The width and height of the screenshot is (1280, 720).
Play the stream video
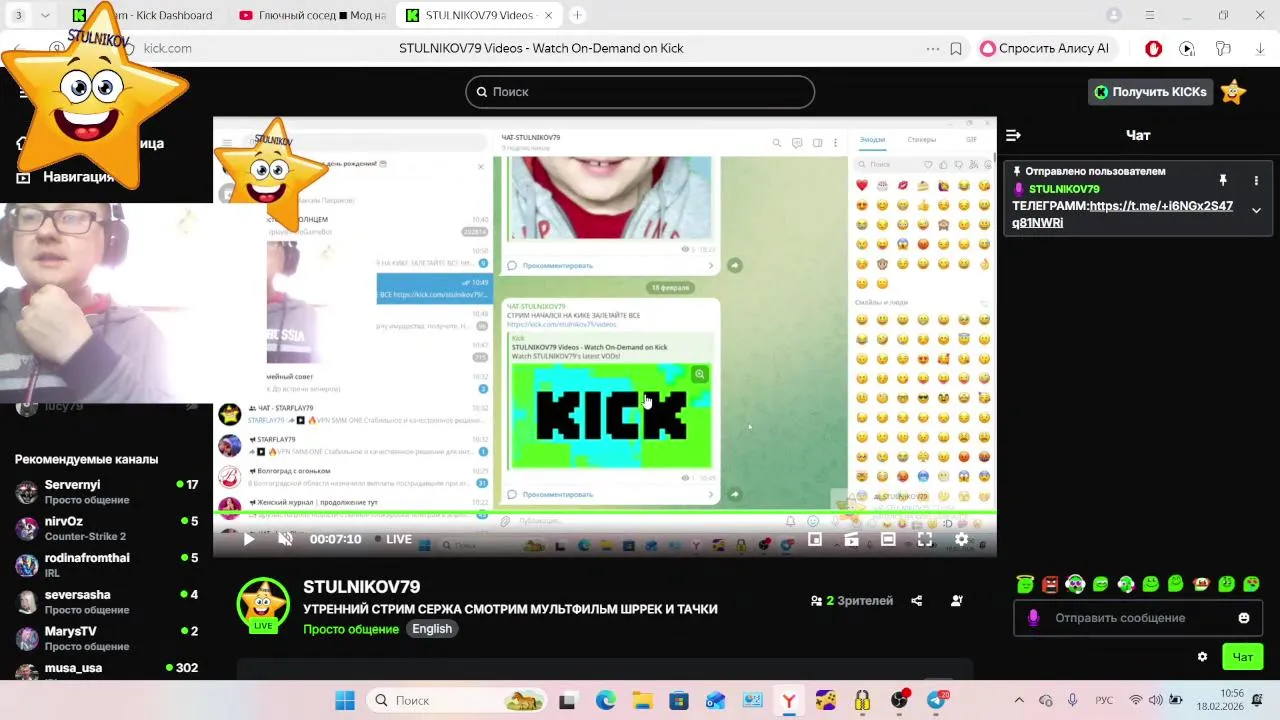(249, 539)
